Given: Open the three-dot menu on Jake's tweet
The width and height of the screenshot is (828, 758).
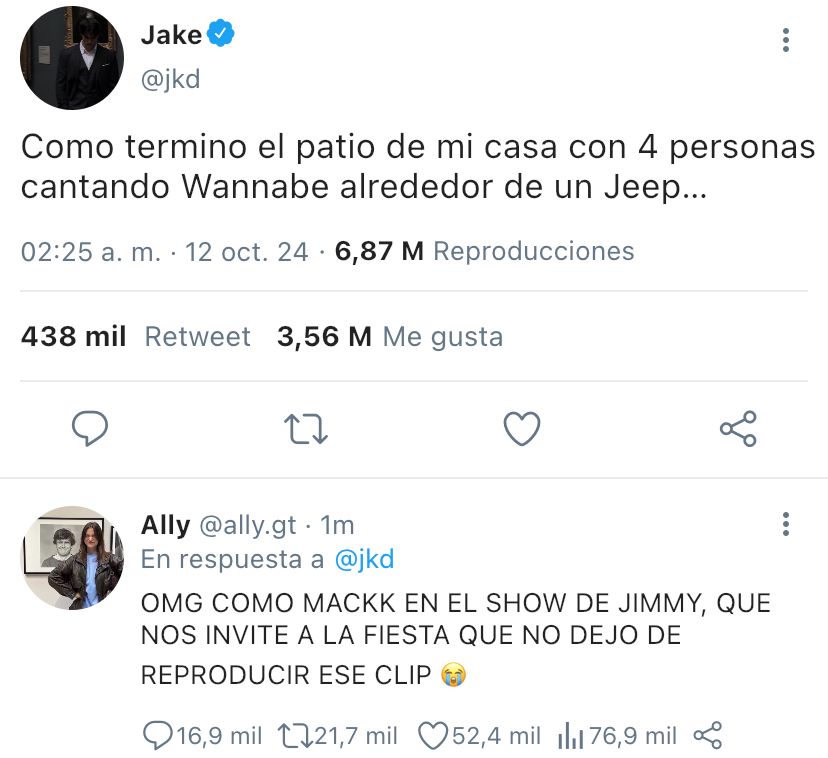Looking at the screenshot, I should click(786, 40).
